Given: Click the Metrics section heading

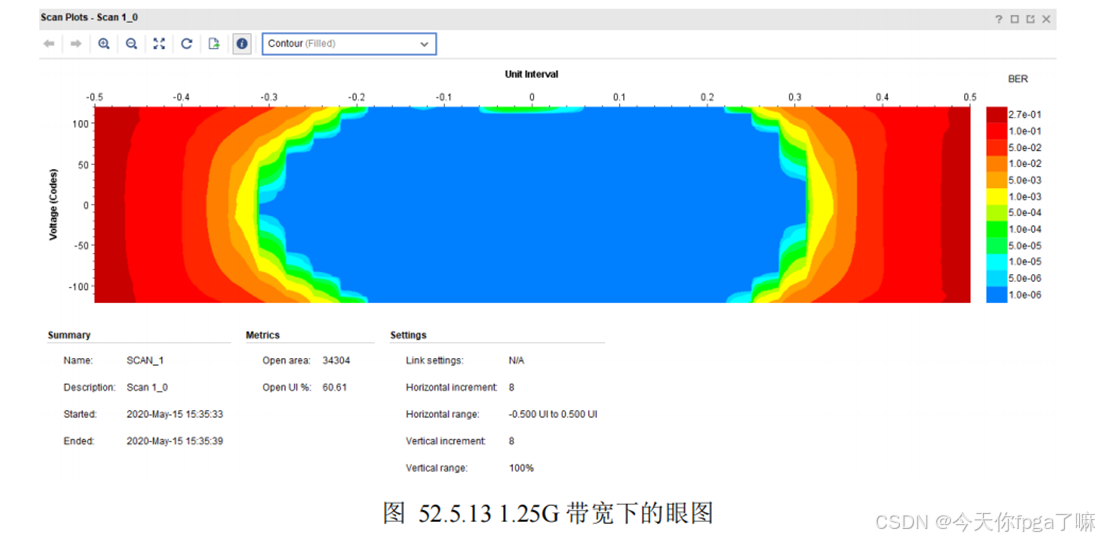Looking at the screenshot, I should (263, 335).
